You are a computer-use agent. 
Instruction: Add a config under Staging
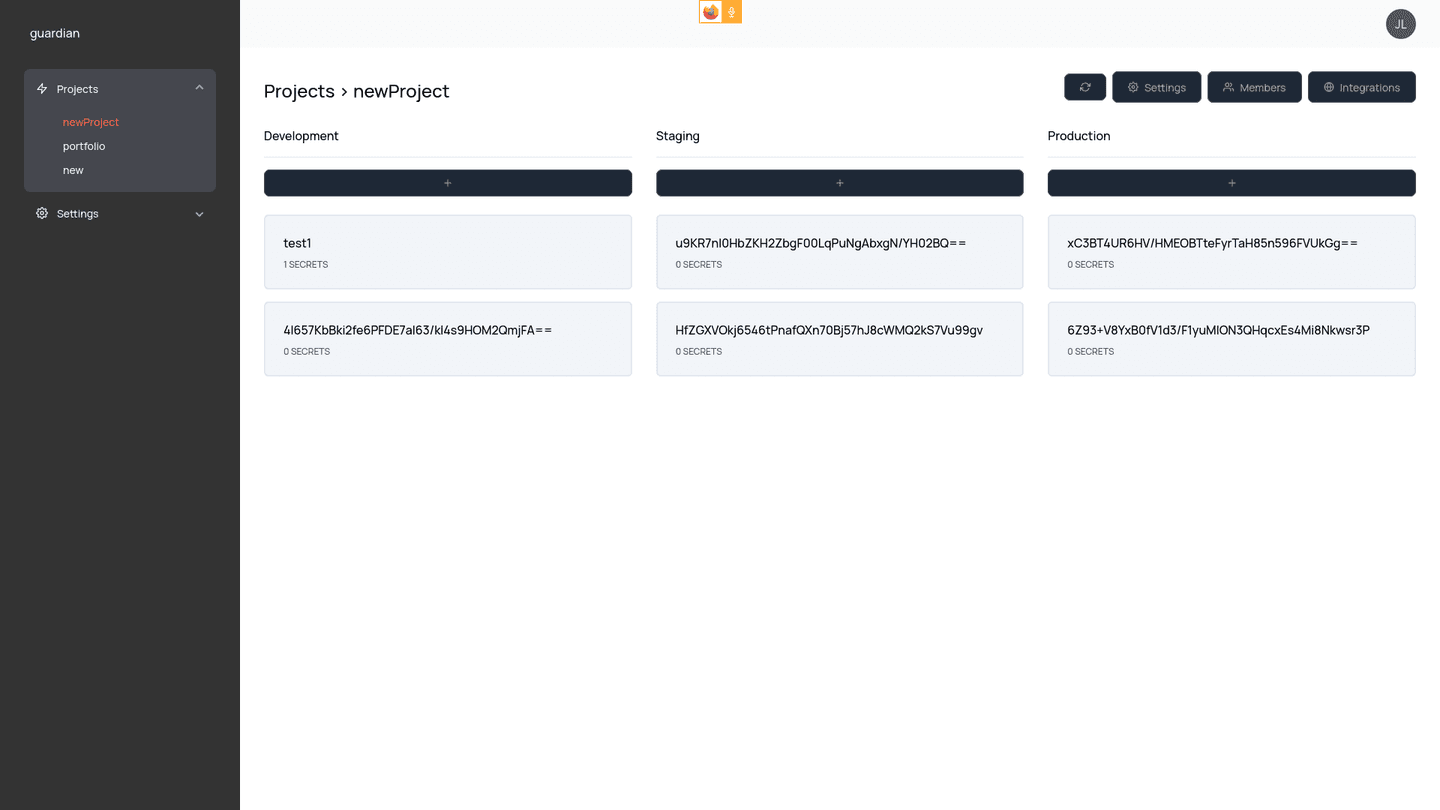pos(840,183)
